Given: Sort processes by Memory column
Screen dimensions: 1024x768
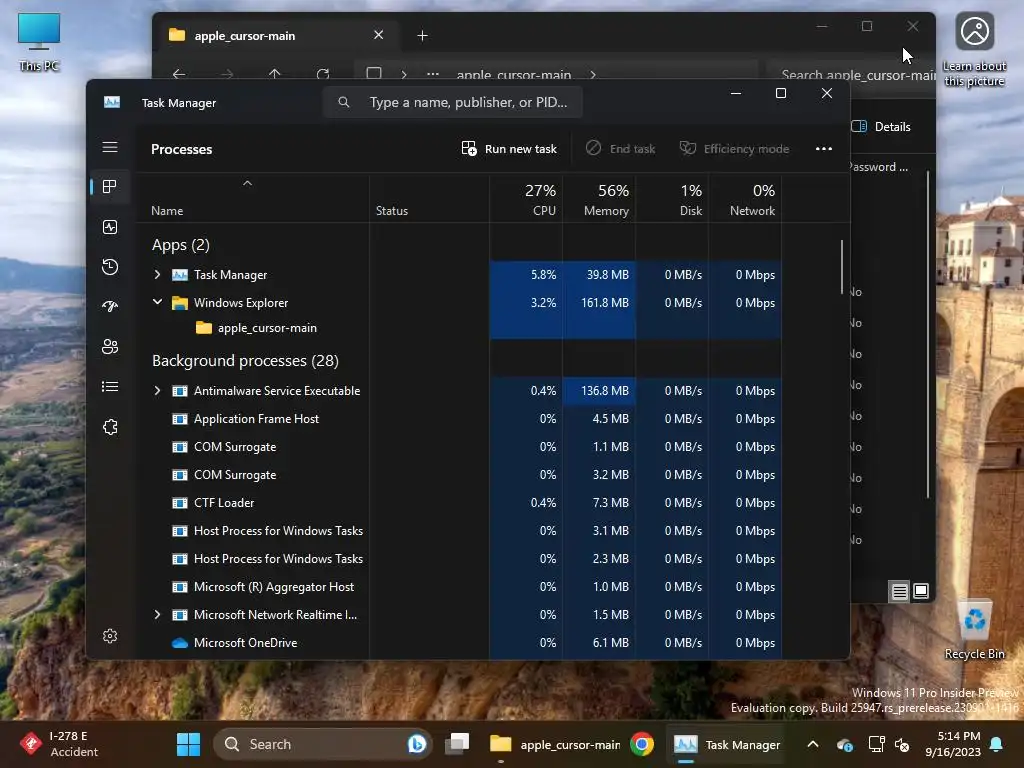Looking at the screenshot, I should click(600, 200).
